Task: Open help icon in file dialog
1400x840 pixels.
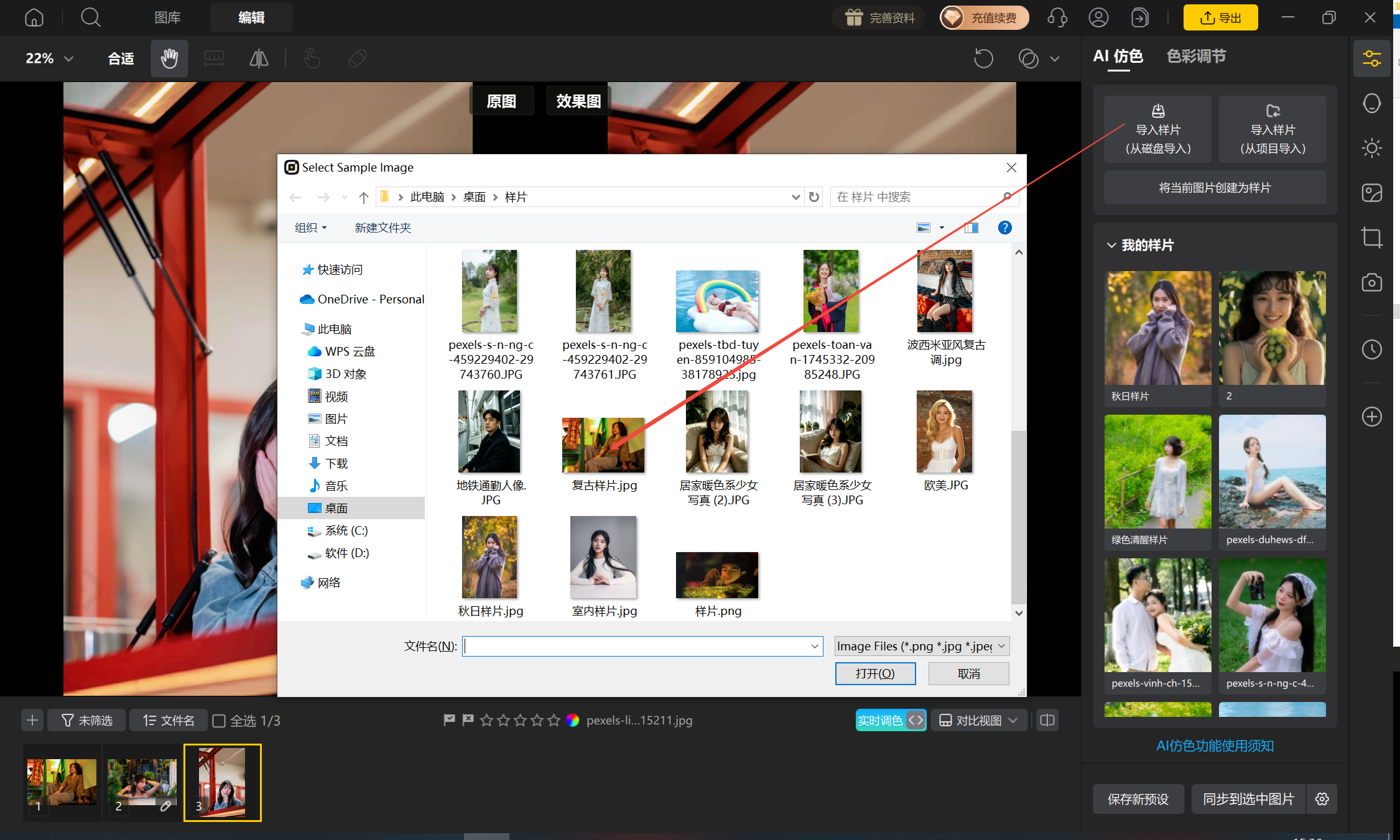Action: tap(1004, 228)
